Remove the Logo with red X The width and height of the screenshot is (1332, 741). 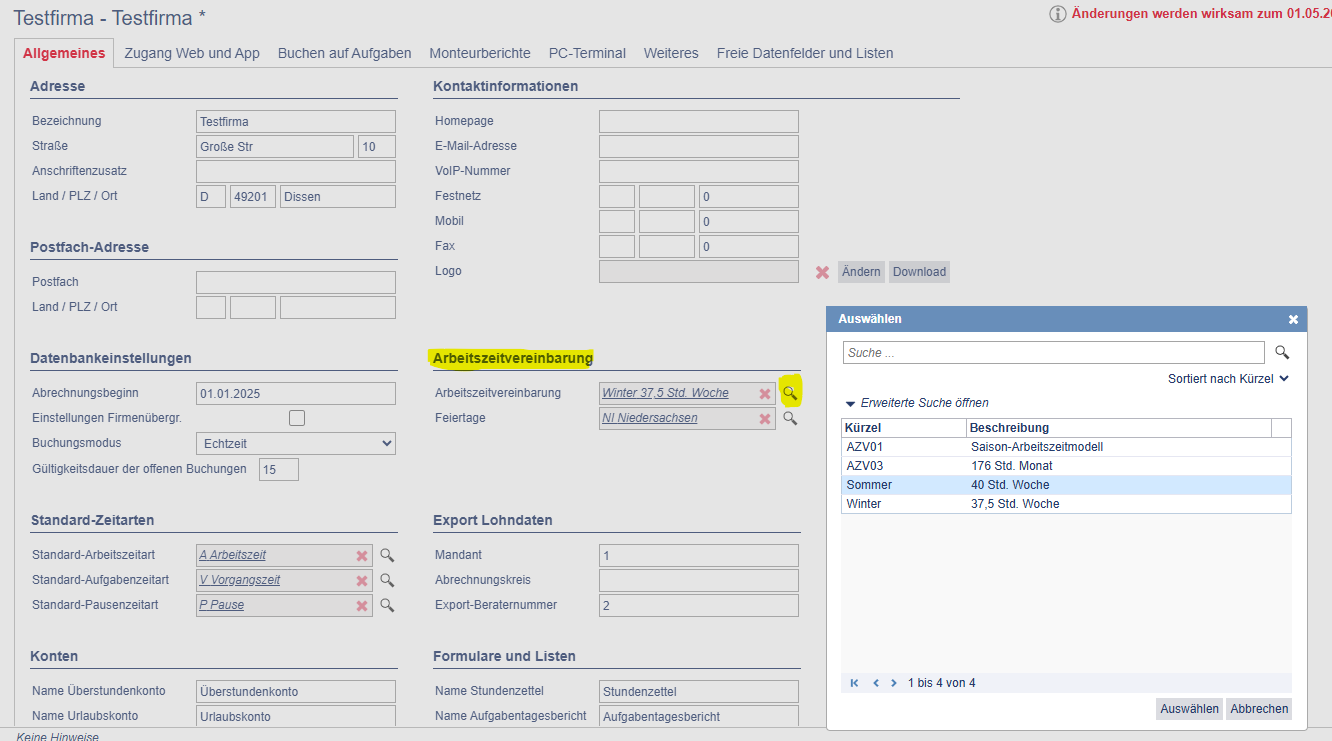coord(822,272)
